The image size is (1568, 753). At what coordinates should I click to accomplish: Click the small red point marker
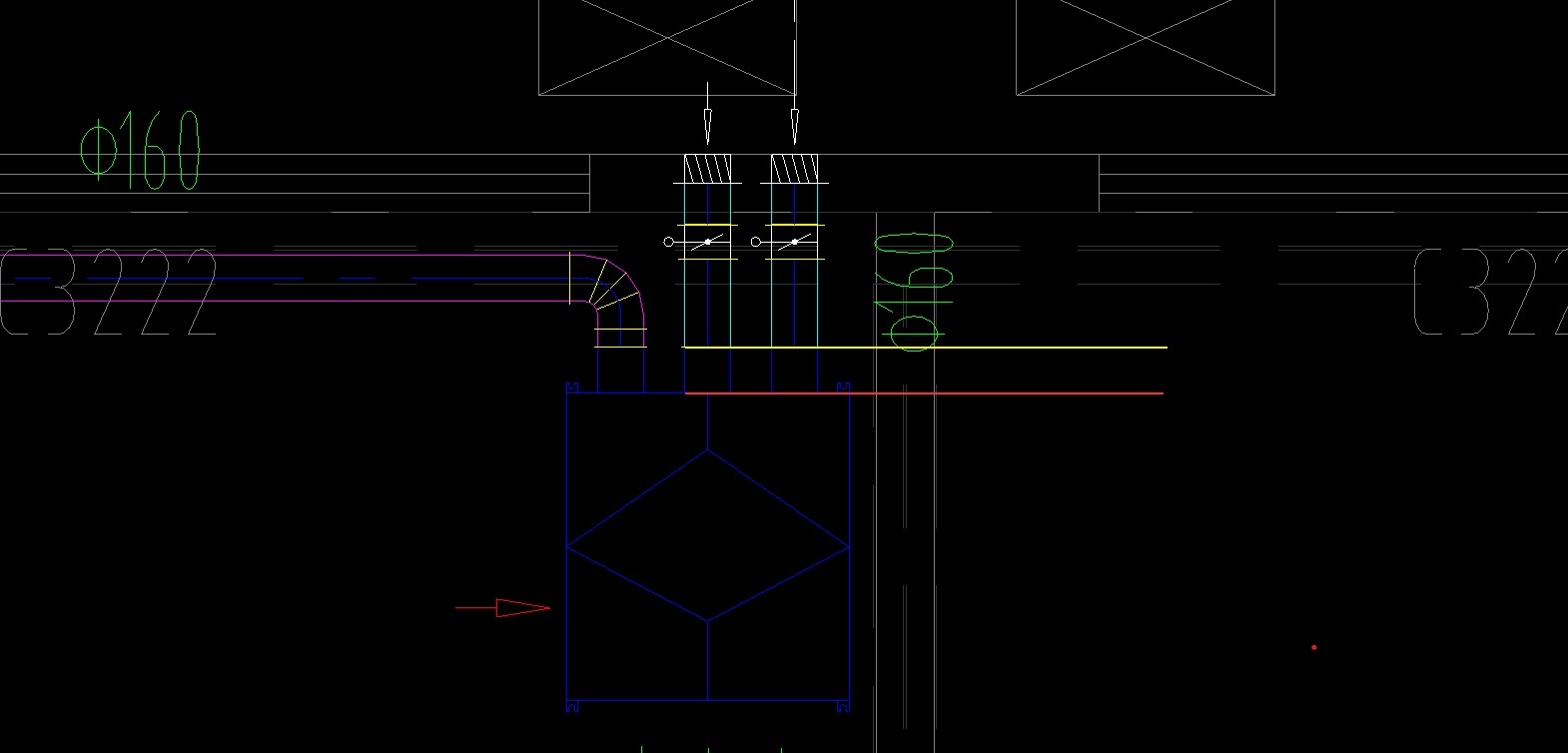tap(1314, 647)
